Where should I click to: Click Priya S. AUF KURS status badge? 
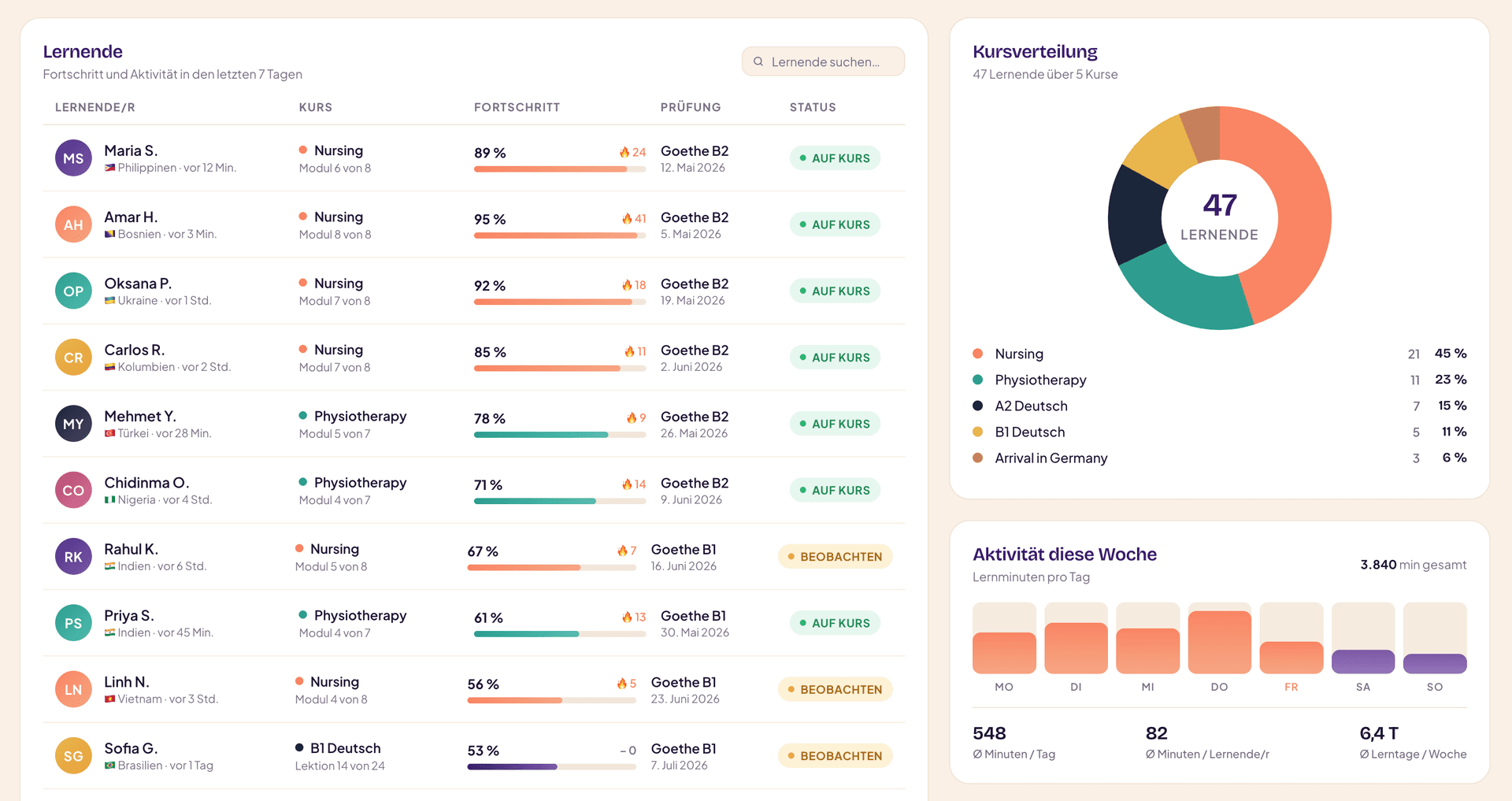click(835, 623)
